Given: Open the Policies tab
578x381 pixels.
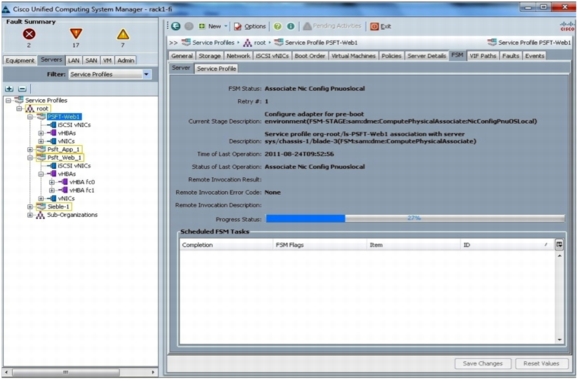Looking at the screenshot, I should pos(391,56).
